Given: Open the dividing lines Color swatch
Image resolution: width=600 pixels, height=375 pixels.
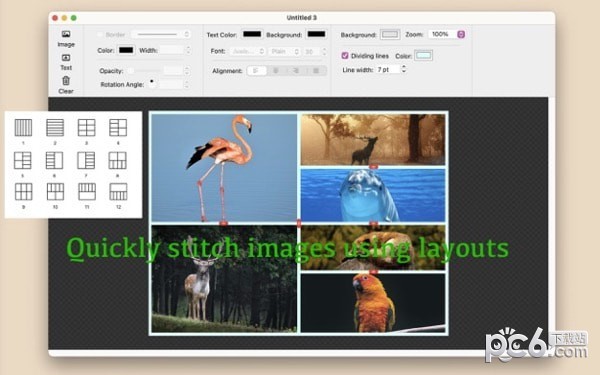Looking at the screenshot, I should (423, 55).
